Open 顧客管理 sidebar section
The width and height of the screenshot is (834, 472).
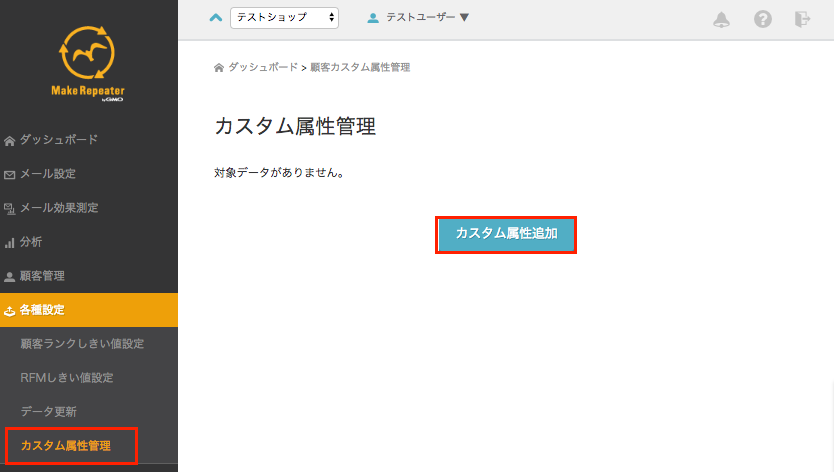click(41, 276)
